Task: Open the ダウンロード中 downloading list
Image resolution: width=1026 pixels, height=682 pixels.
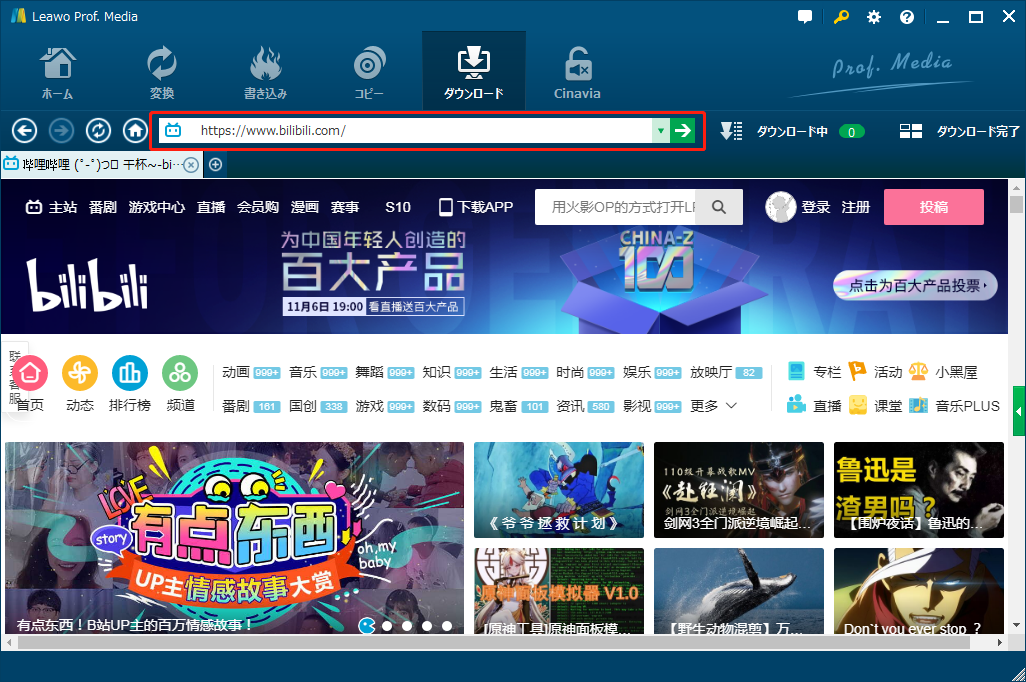Action: click(792, 132)
